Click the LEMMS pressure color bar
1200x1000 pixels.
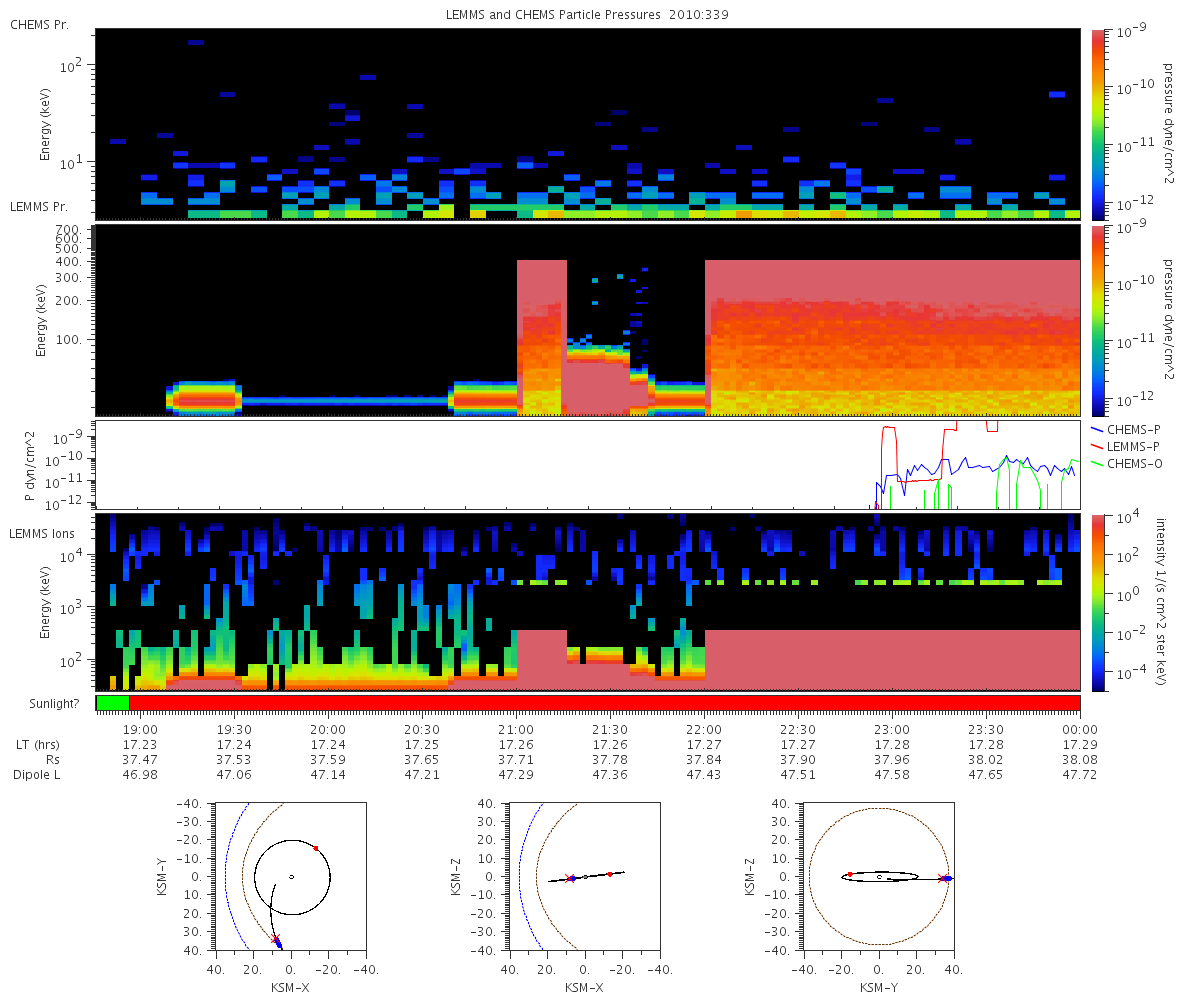1098,320
